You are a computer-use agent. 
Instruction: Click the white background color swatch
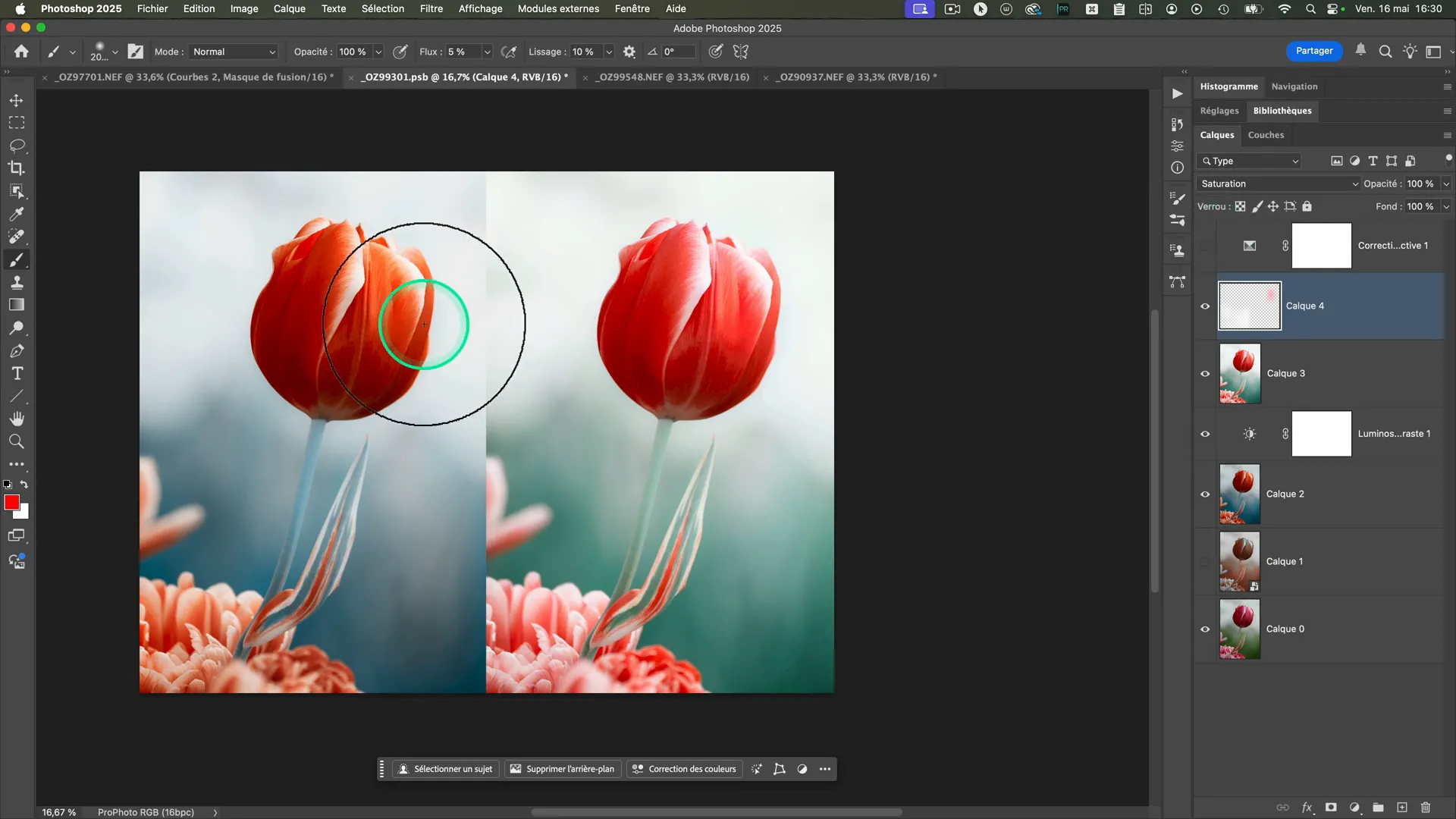click(x=23, y=513)
